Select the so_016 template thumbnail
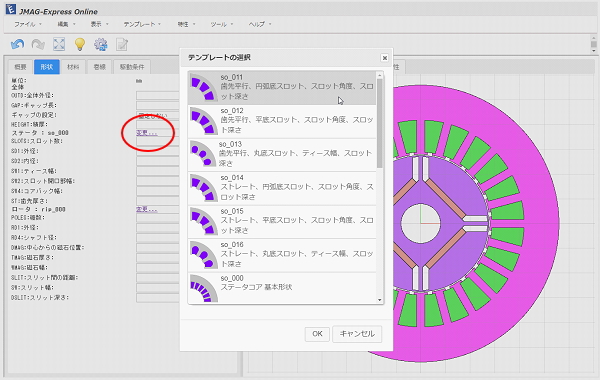The height and width of the screenshot is (380, 600). (204, 255)
